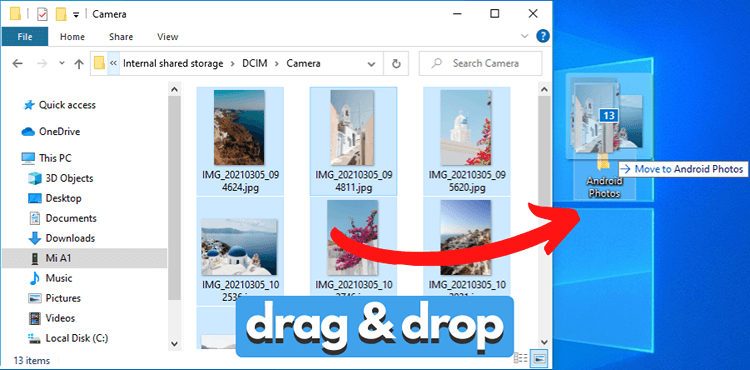Click the Videos filmstrip icon
The width and height of the screenshot is (750, 370).
coord(35,318)
